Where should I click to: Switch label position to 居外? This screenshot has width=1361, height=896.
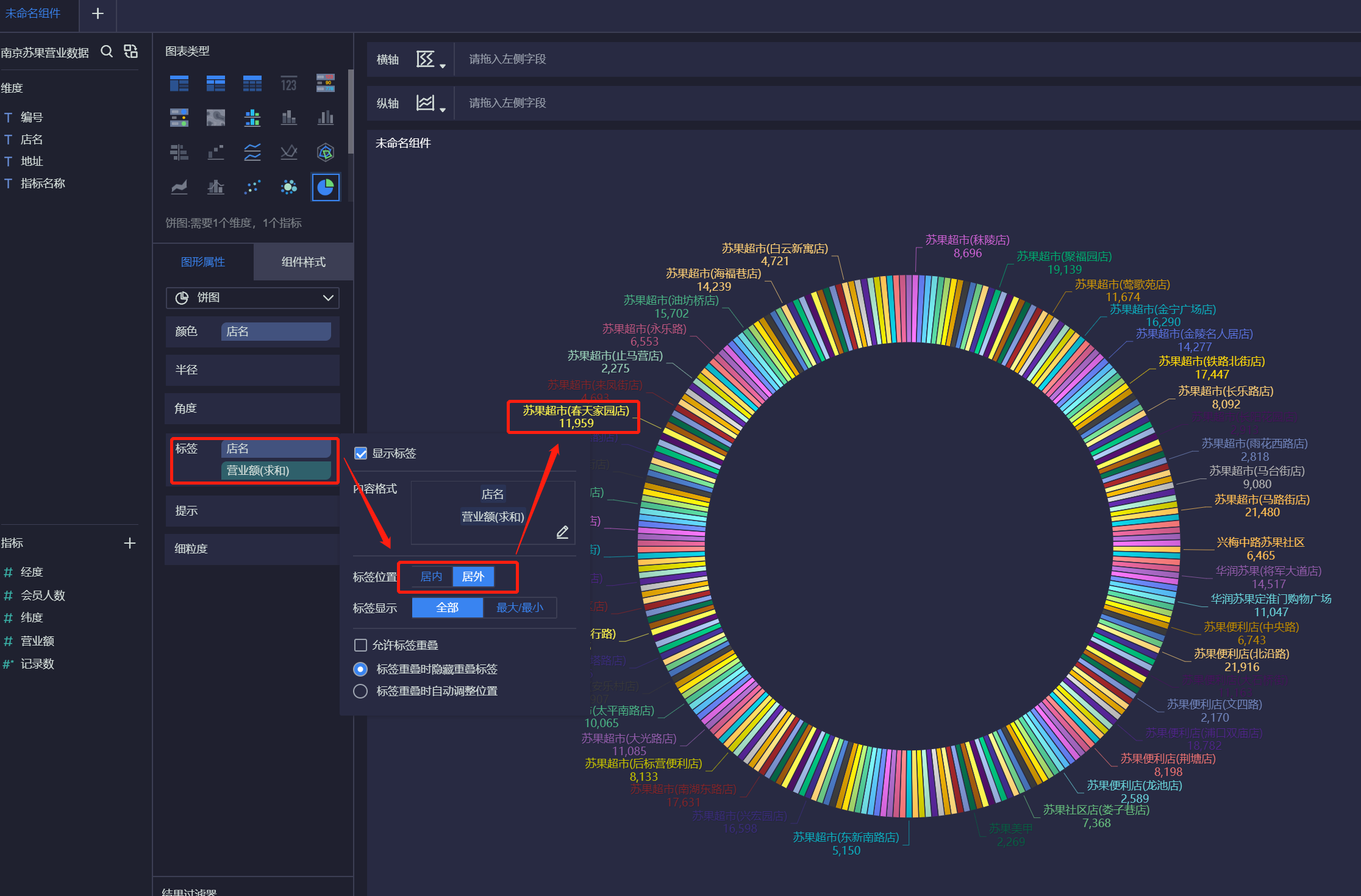473,577
